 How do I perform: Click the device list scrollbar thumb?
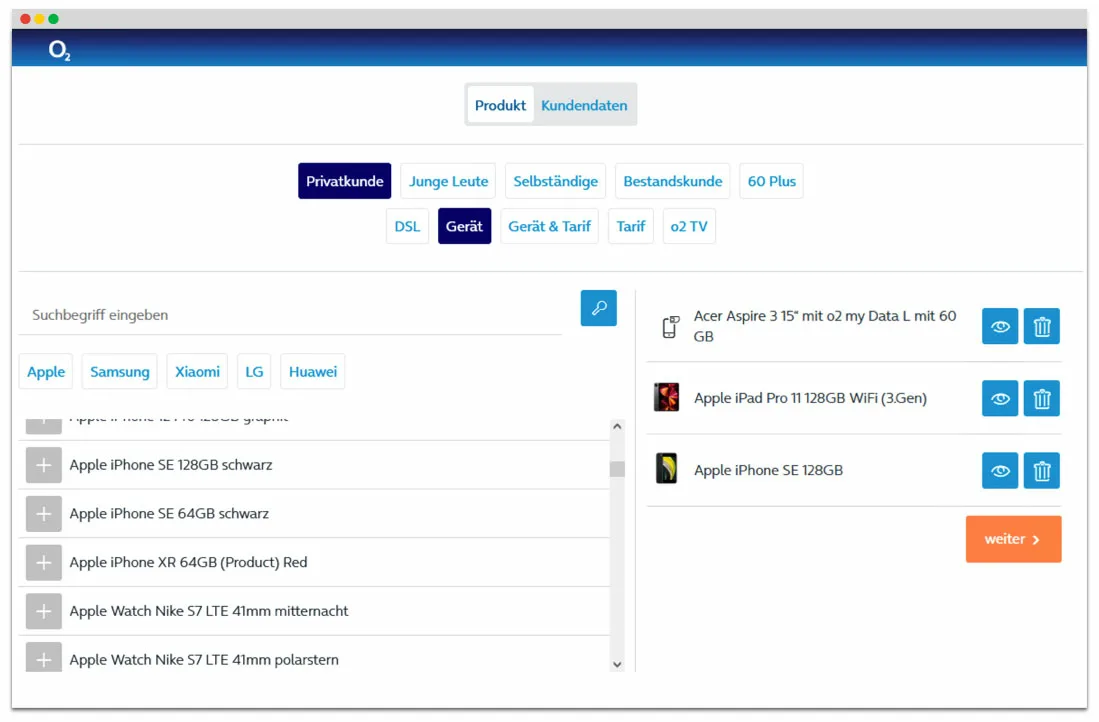coord(617,469)
